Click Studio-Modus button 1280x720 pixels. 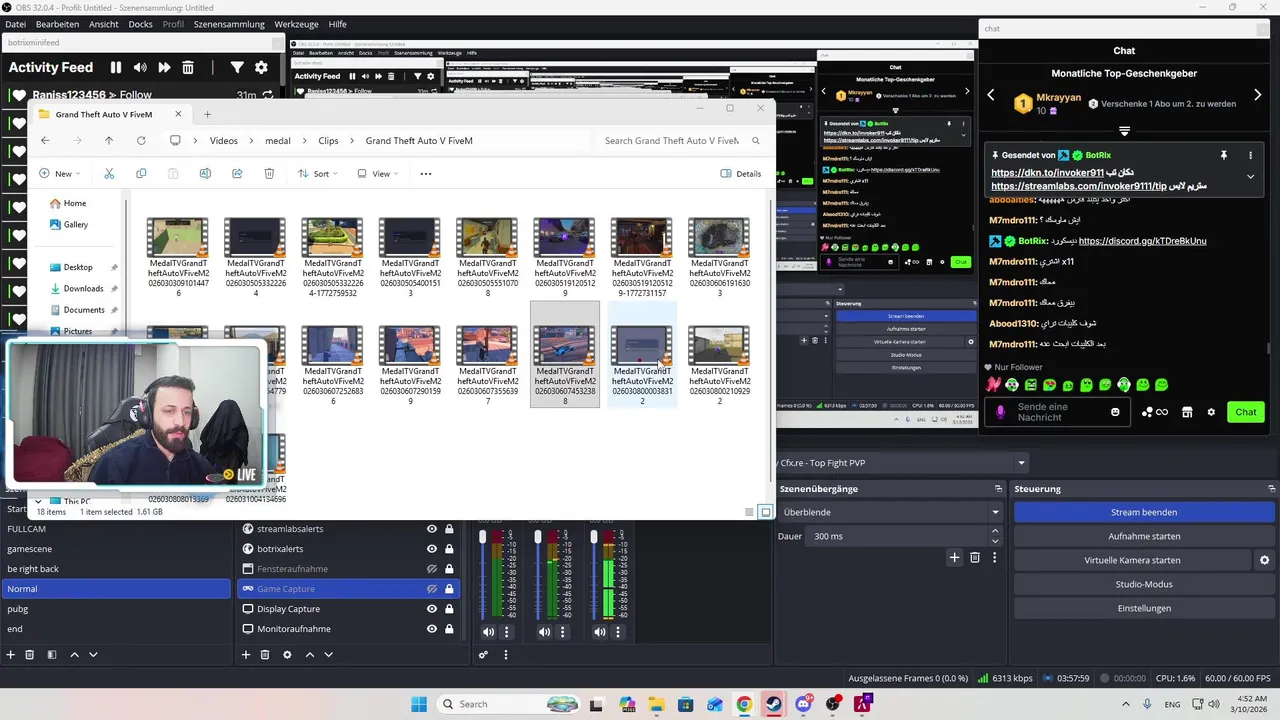pyautogui.click(x=1144, y=584)
